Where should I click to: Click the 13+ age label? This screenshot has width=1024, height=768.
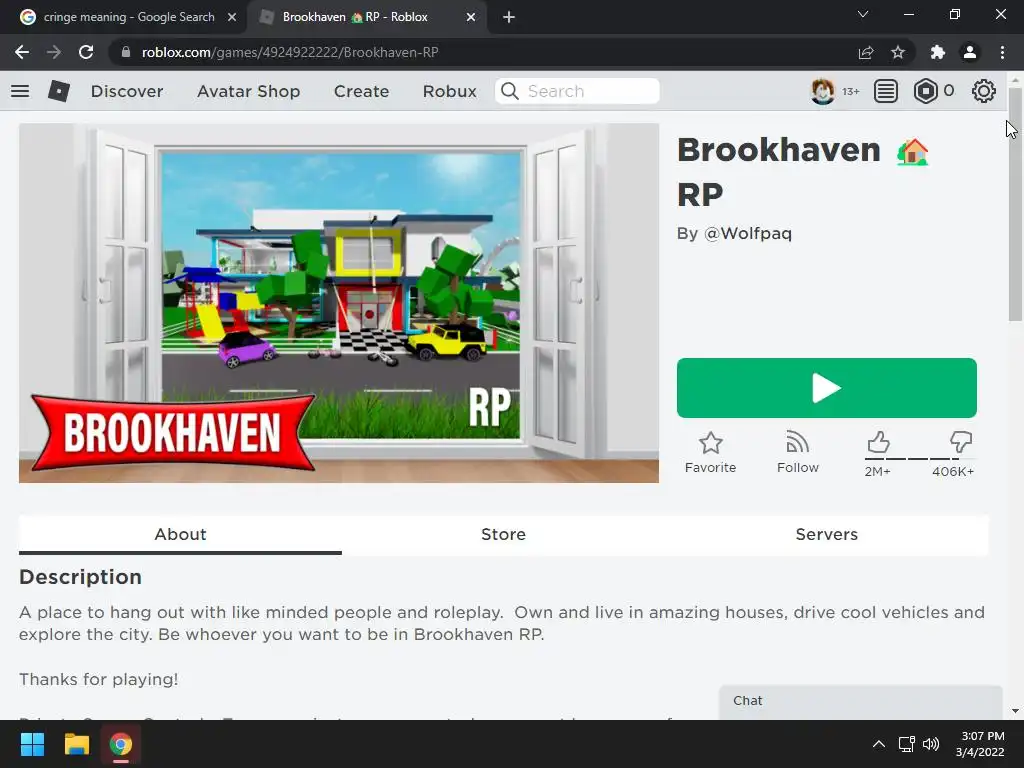click(x=851, y=91)
